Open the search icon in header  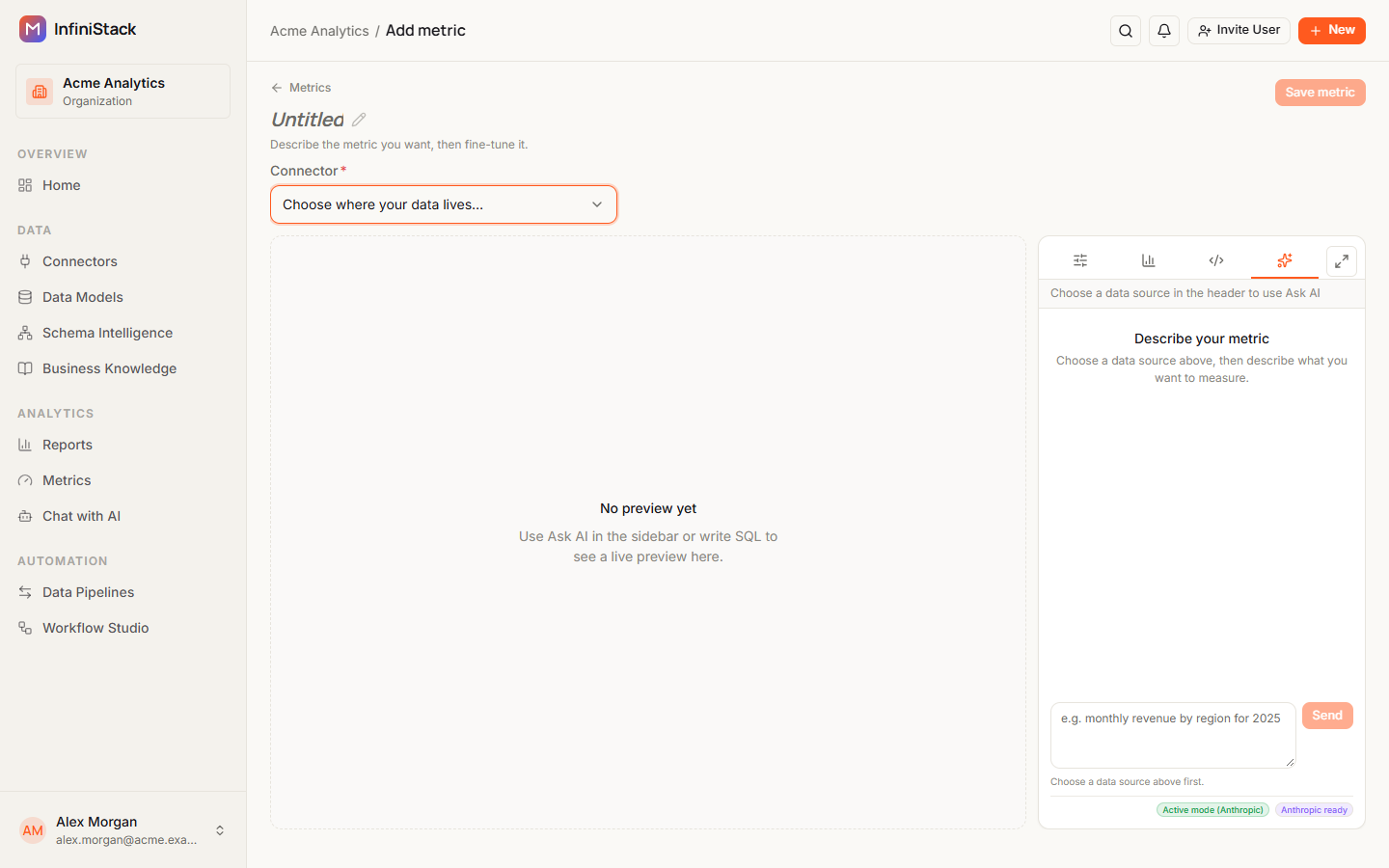(x=1126, y=31)
